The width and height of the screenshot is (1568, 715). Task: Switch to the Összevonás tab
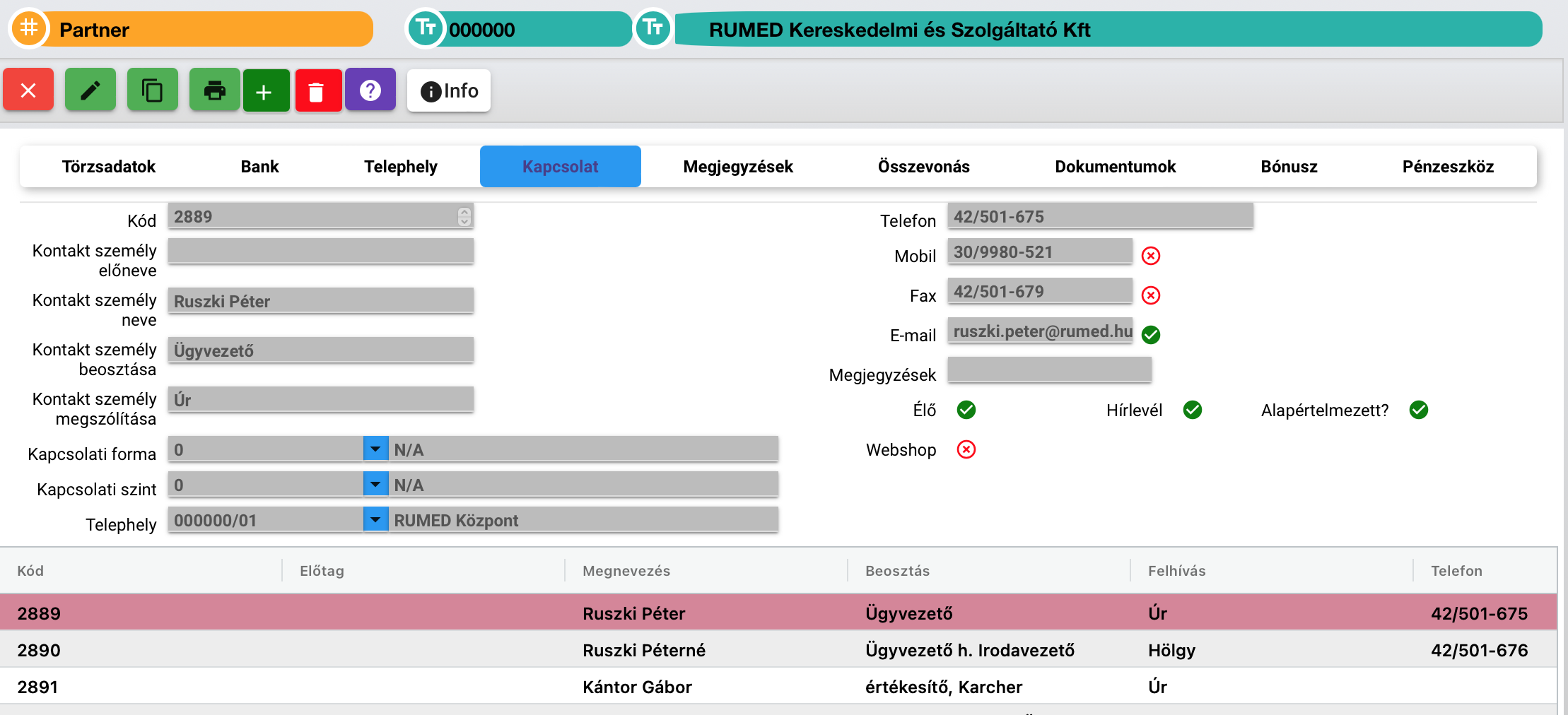point(924,167)
